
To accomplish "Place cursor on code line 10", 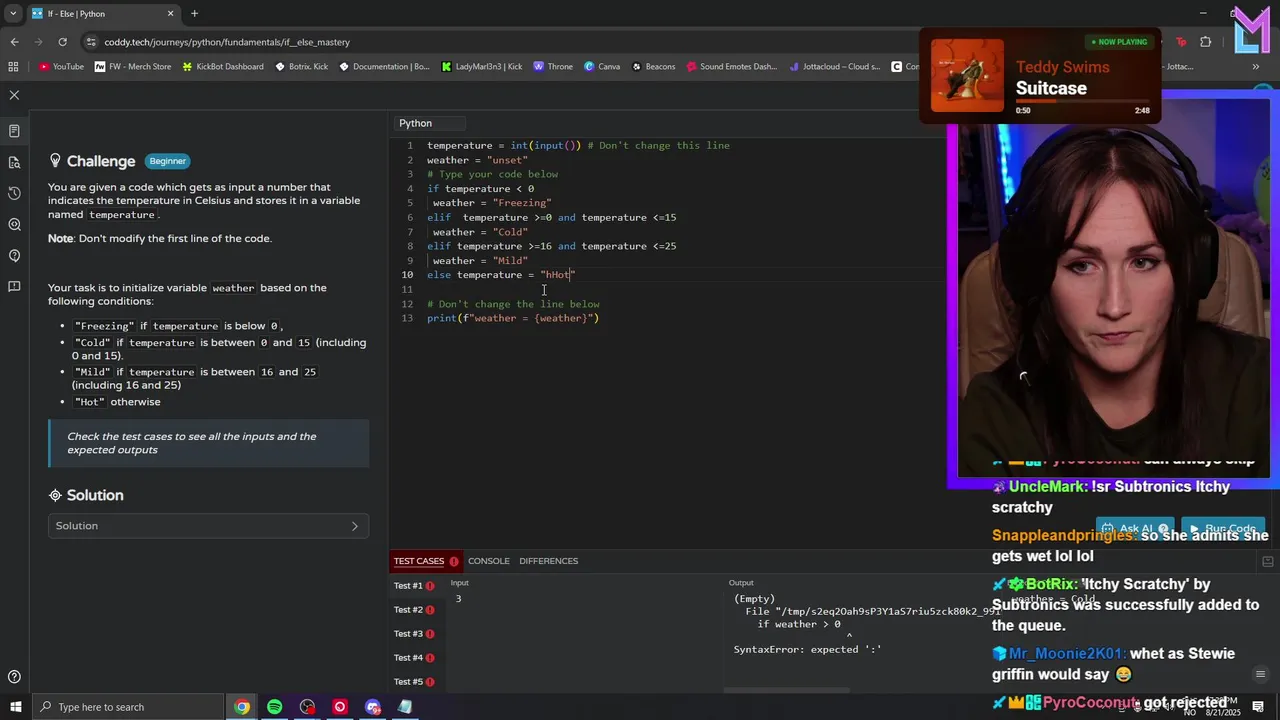I will 501,275.
